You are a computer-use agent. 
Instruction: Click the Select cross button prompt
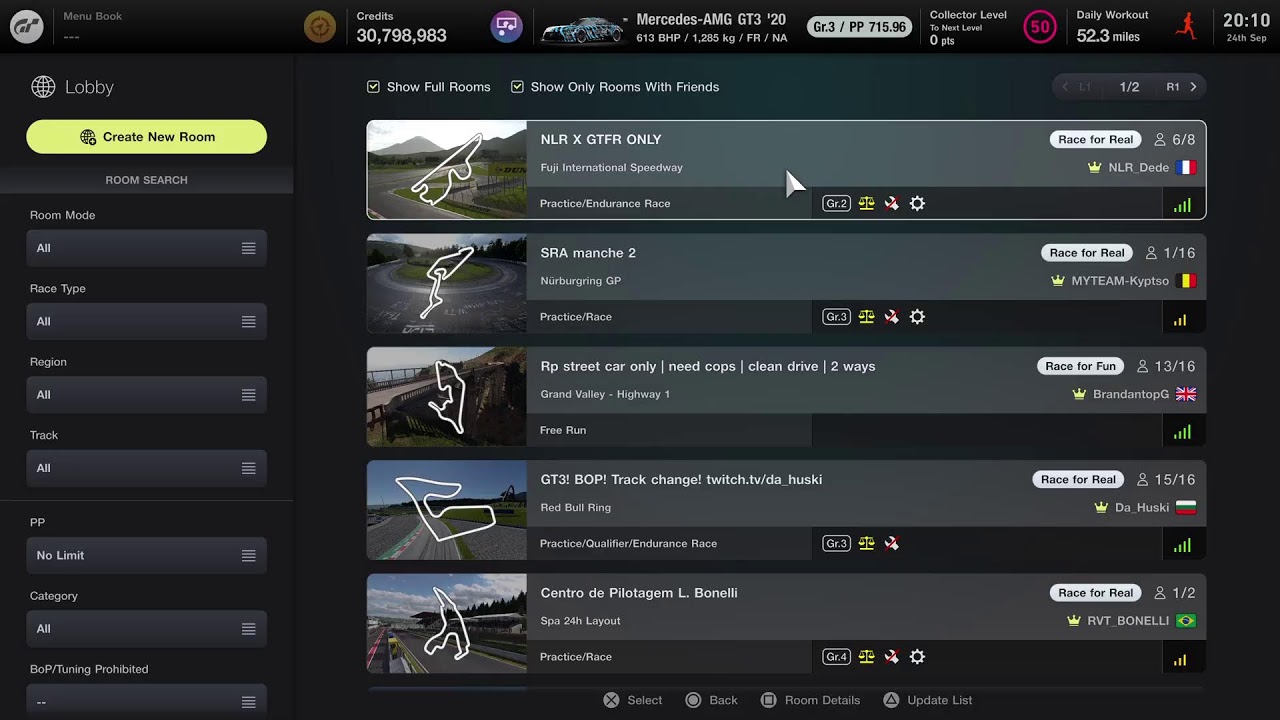pos(633,700)
